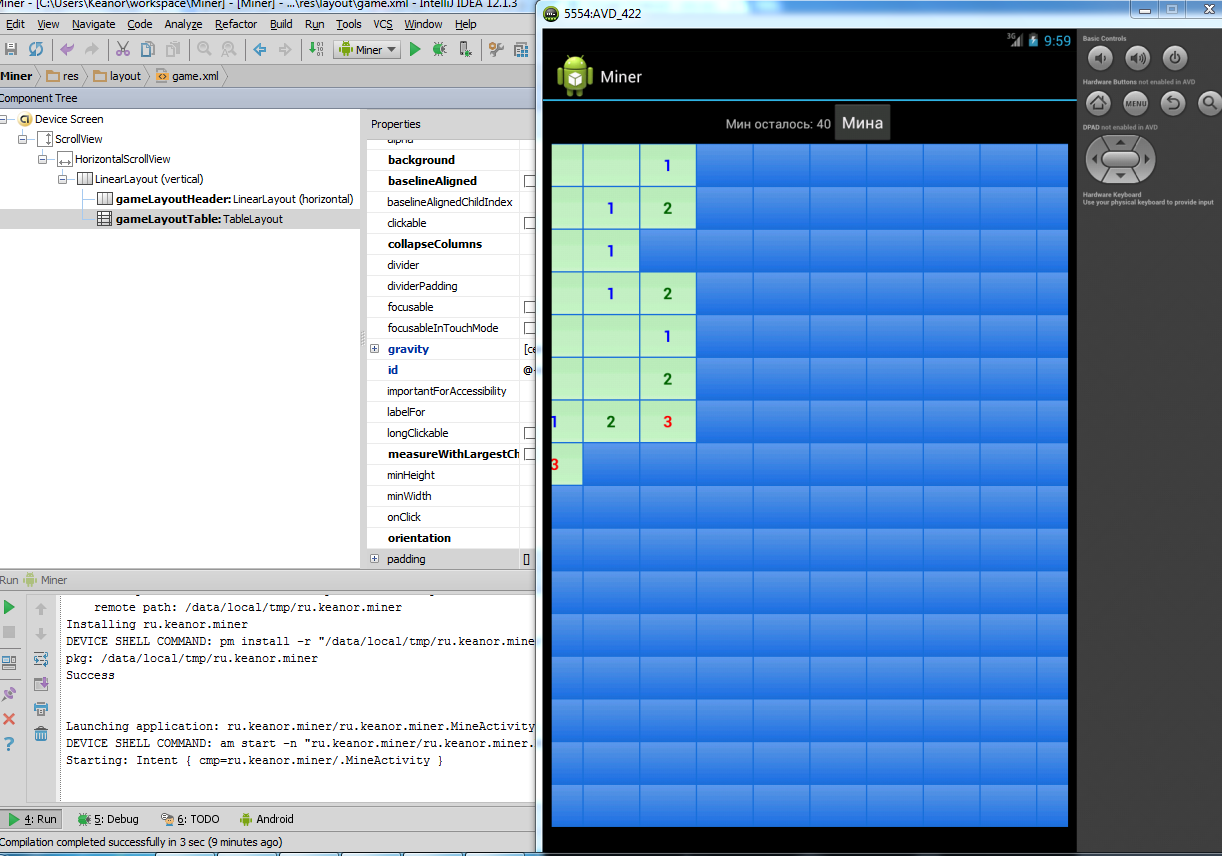Rerun Miner from the Run panel sidebar

[9, 607]
